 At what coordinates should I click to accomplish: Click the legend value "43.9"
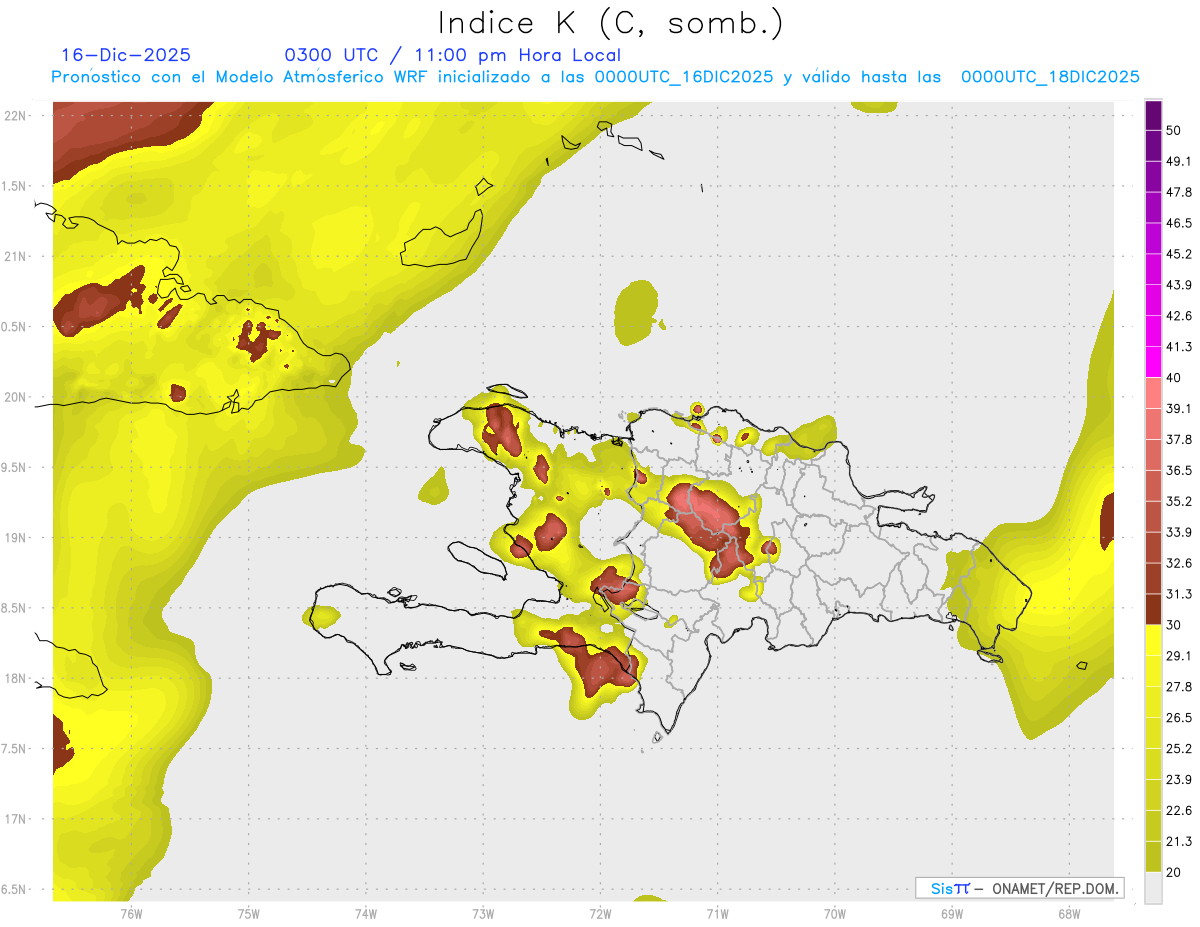click(1179, 285)
